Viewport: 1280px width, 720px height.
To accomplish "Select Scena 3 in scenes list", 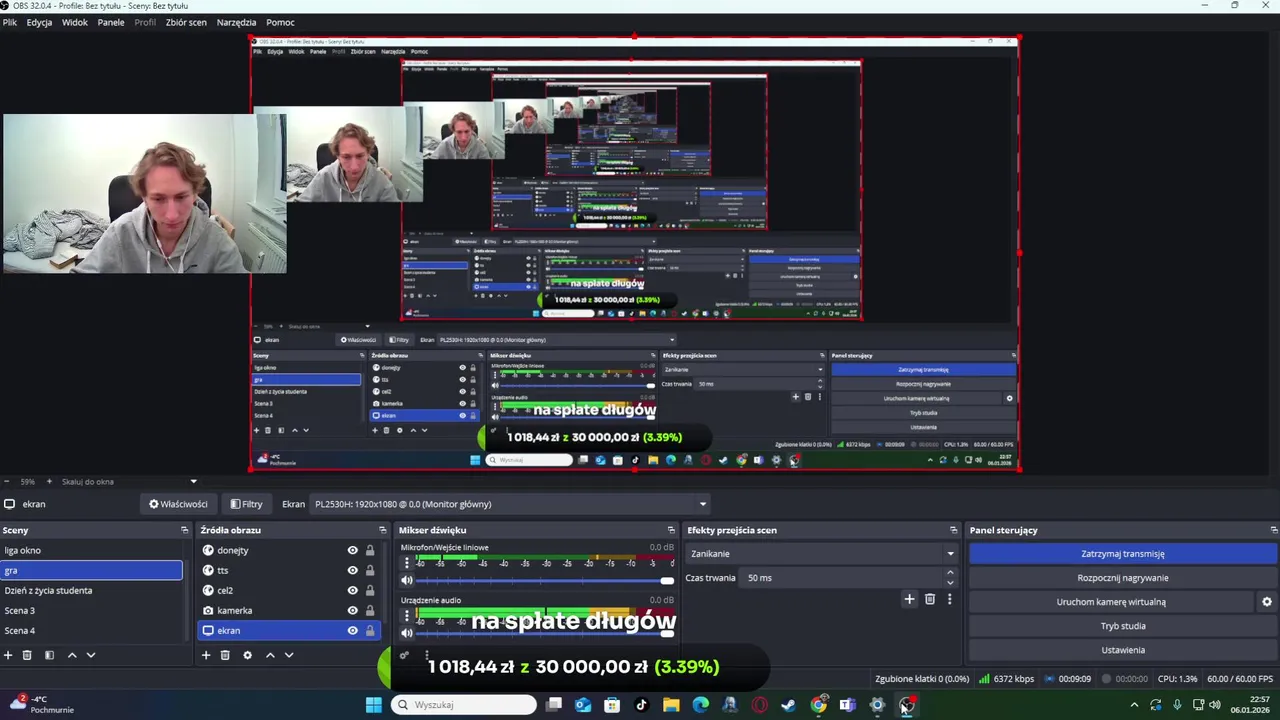I will (92, 610).
